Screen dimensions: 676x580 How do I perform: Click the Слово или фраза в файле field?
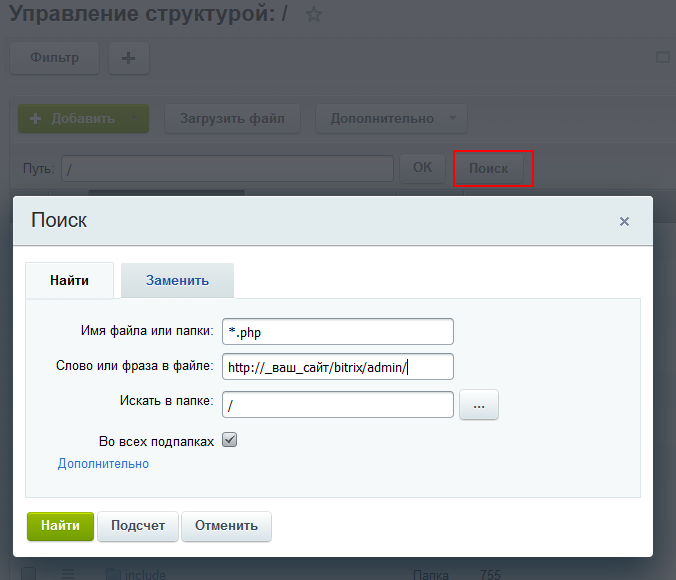[338, 367]
